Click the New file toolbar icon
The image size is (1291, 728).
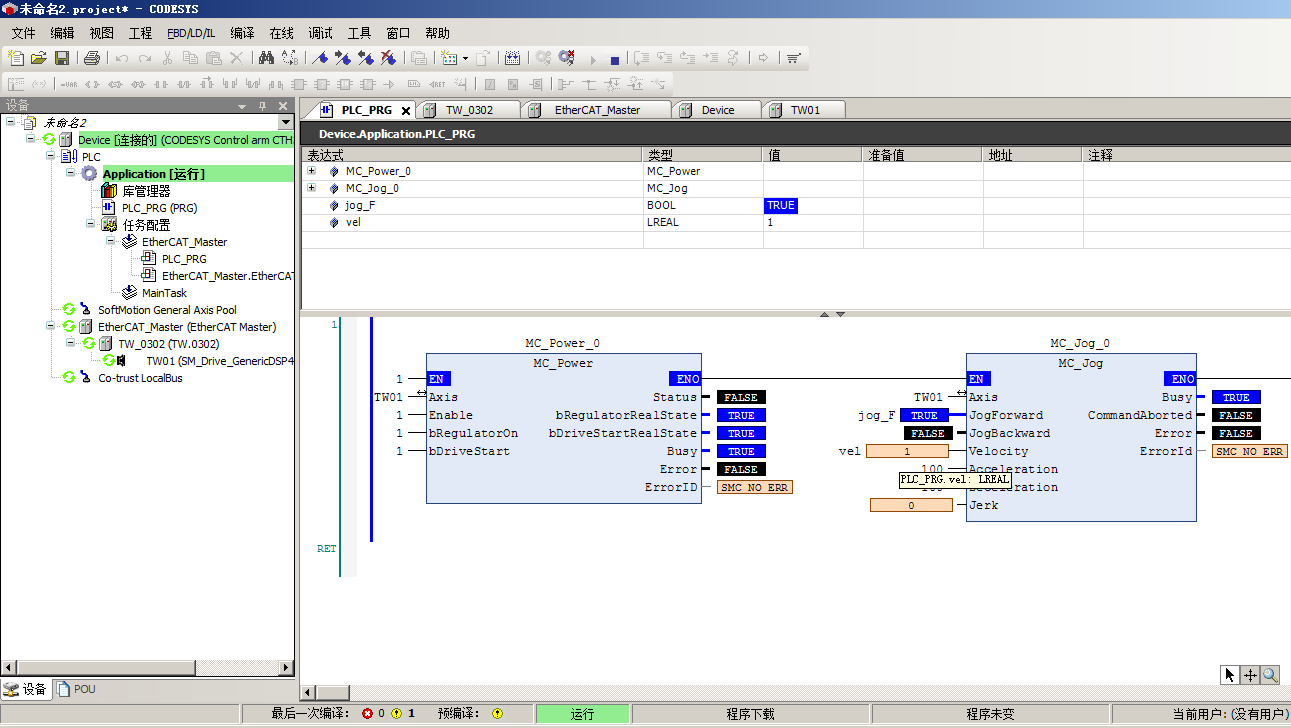pyautogui.click(x=16, y=58)
